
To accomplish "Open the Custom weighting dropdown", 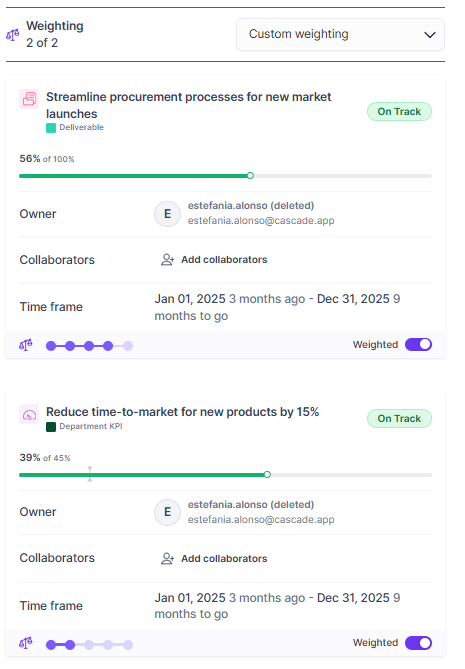I will tap(340, 34).
